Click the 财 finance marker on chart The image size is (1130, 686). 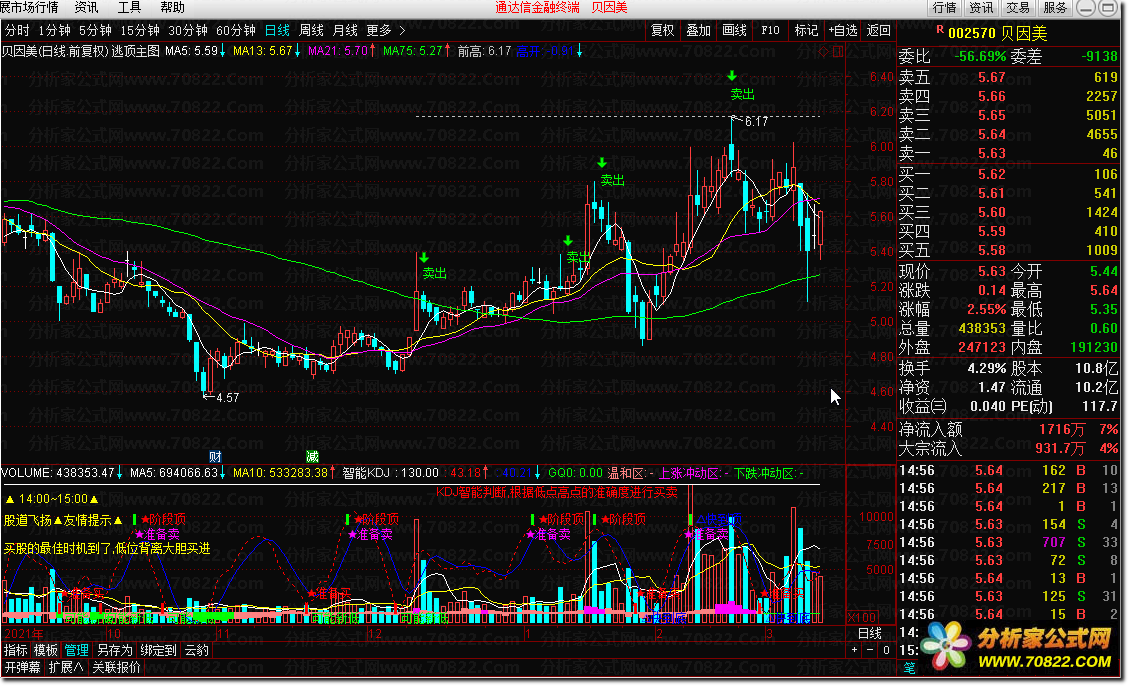click(x=215, y=457)
